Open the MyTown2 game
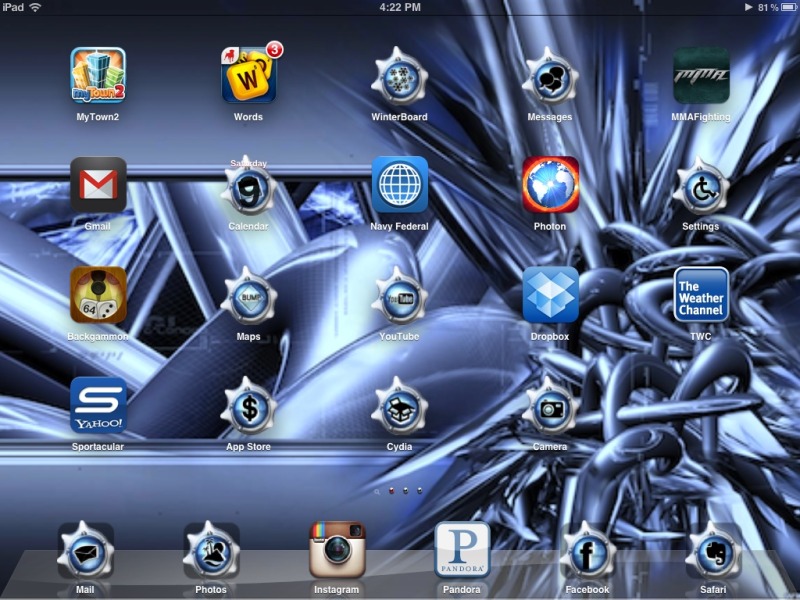This screenshot has height=600, width=800. click(x=98, y=76)
